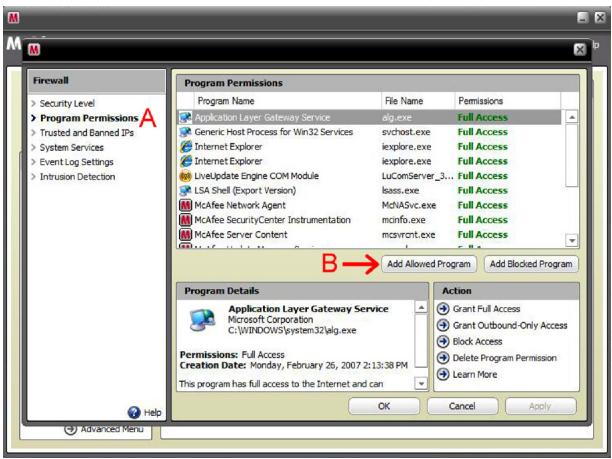612x459 pixels.
Task: Select the Generic Host Process for Win32 Services row
Action: pyautogui.click(x=370, y=132)
